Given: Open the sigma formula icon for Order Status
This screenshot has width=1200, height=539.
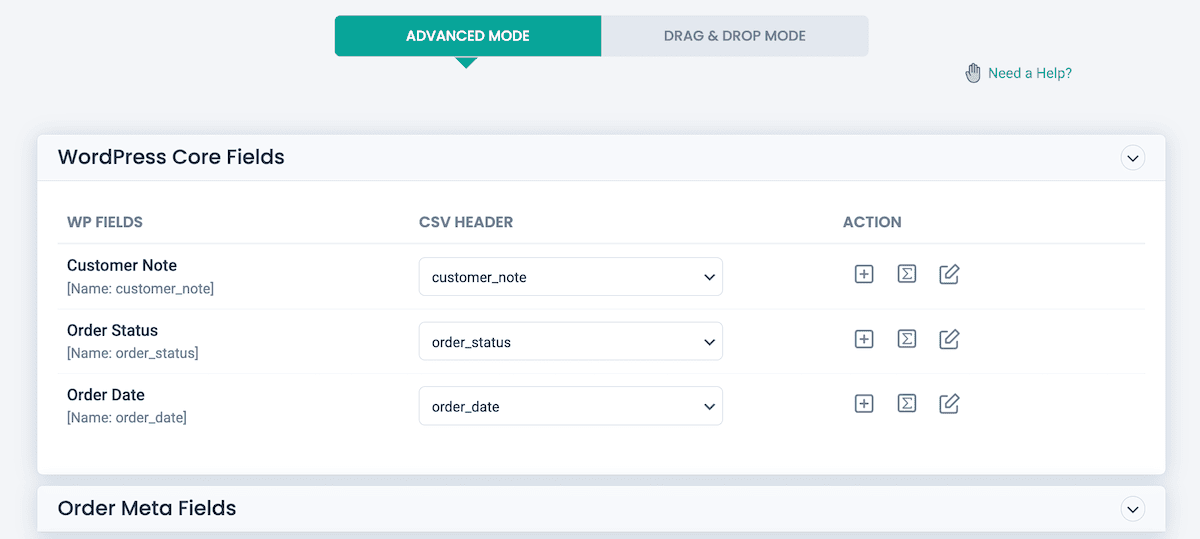Looking at the screenshot, I should point(907,339).
